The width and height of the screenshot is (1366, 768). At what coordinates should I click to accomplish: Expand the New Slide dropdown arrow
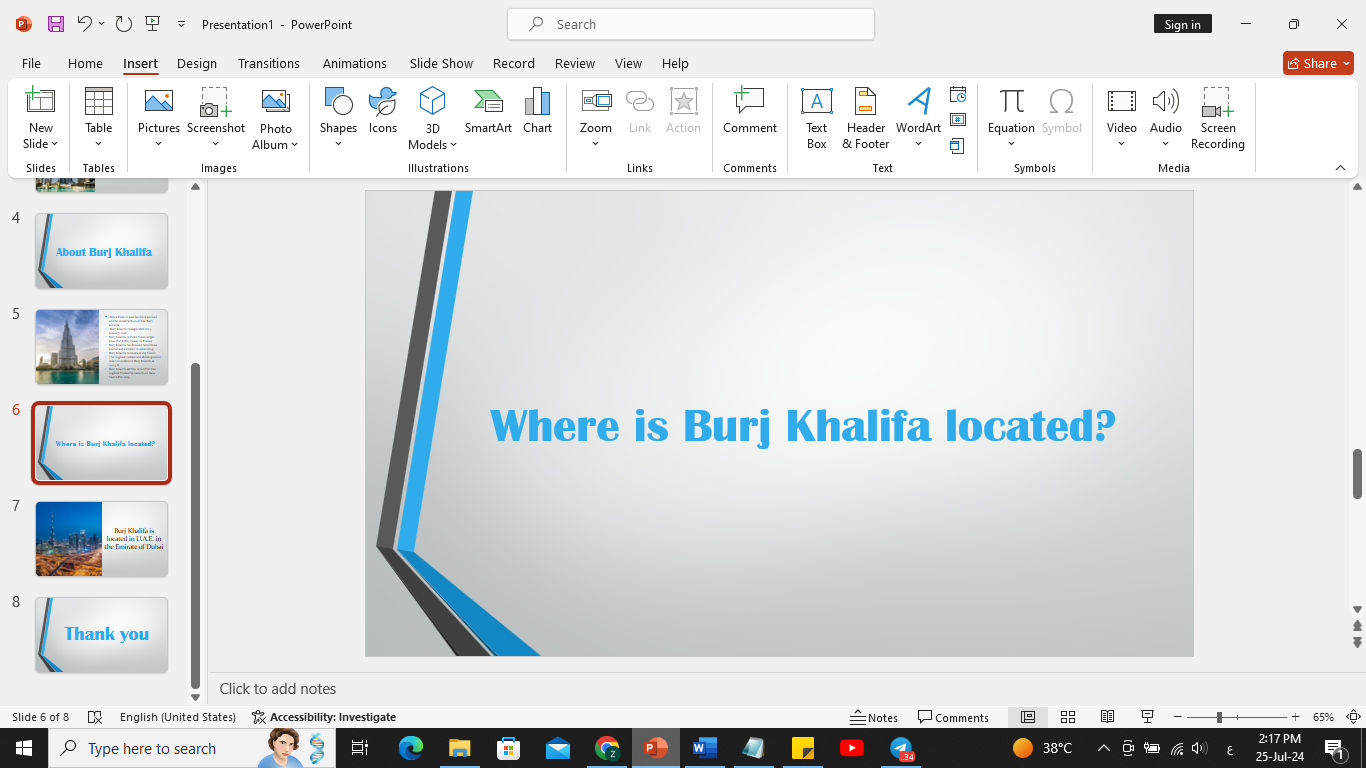click(54, 144)
